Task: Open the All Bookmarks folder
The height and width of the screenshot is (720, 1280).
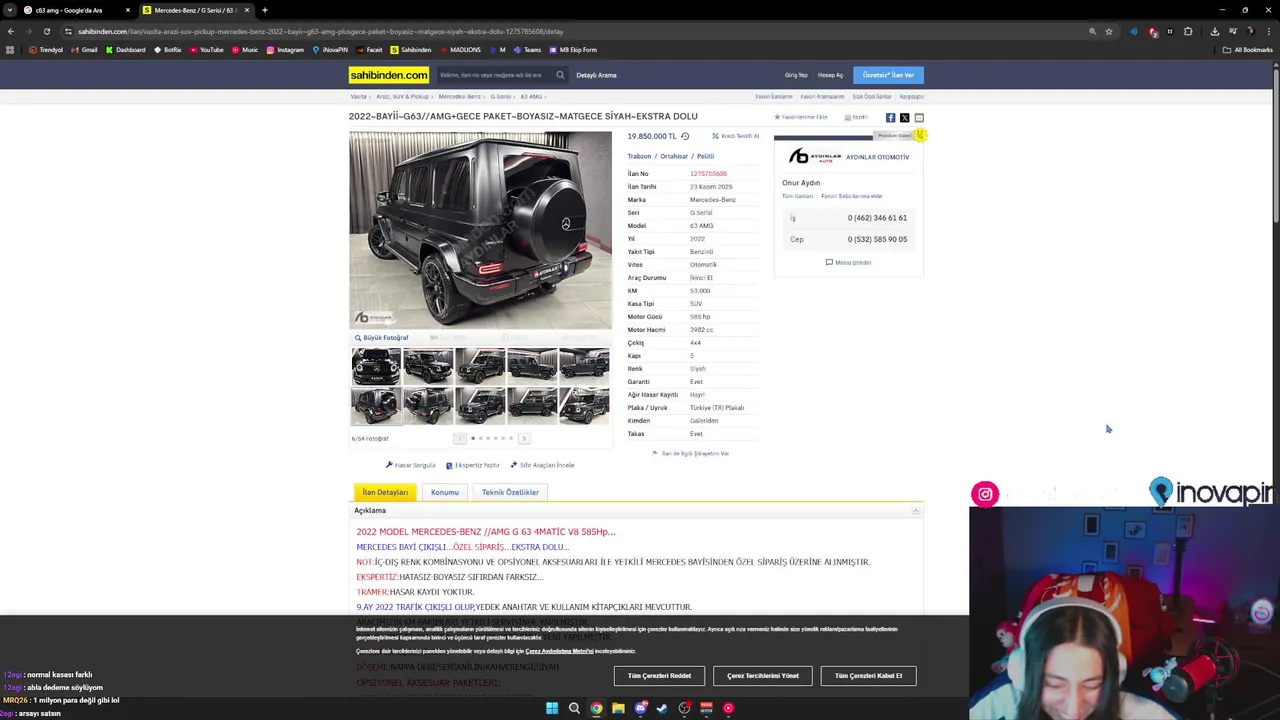Action: tap(1248, 50)
